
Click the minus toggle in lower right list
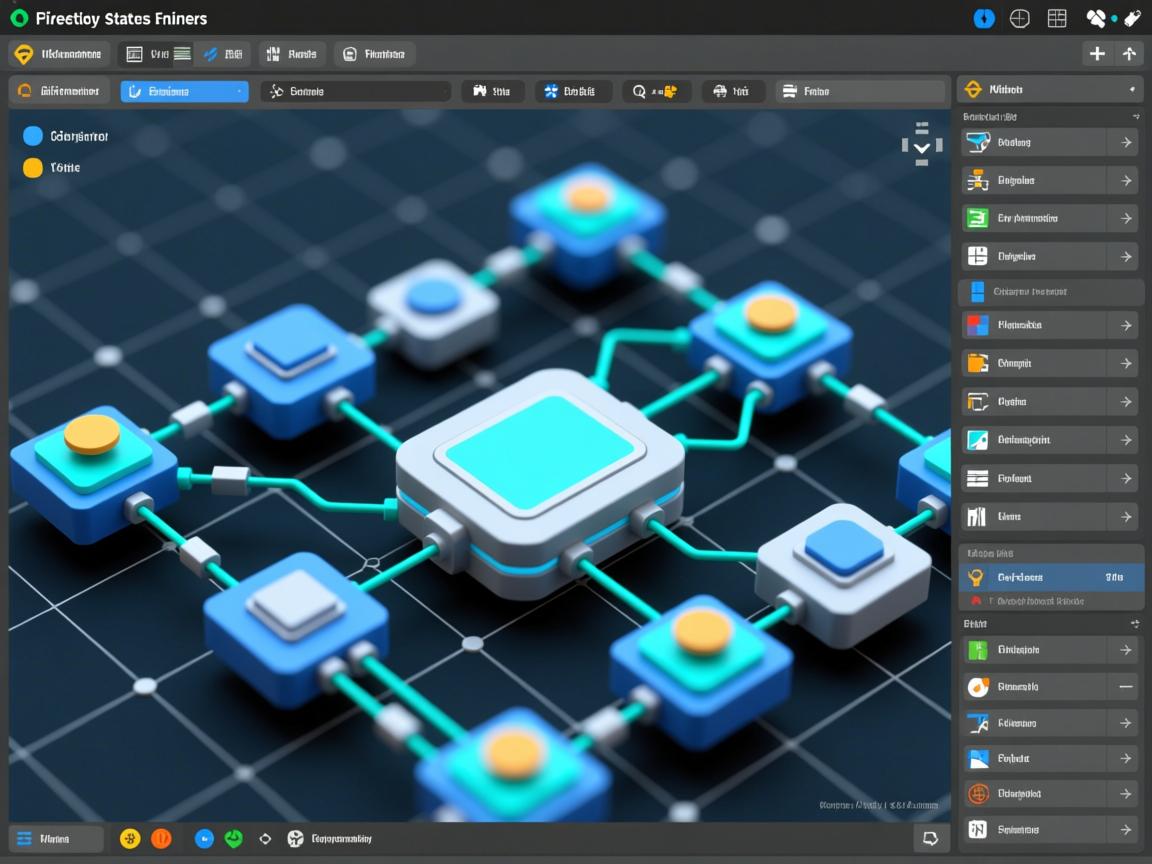(x=1126, y=687)
